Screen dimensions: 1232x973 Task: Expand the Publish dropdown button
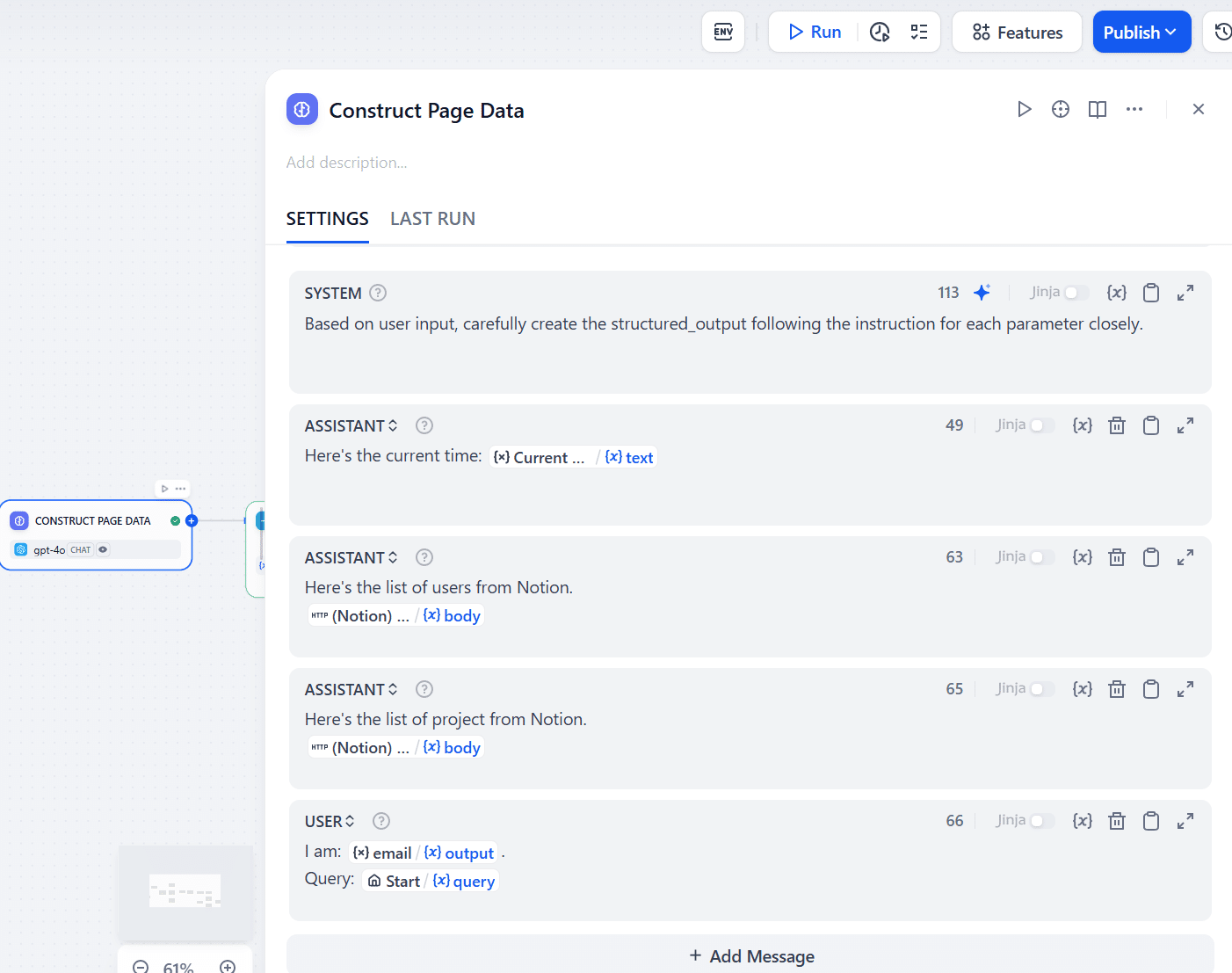click(x=1141, y=33)
